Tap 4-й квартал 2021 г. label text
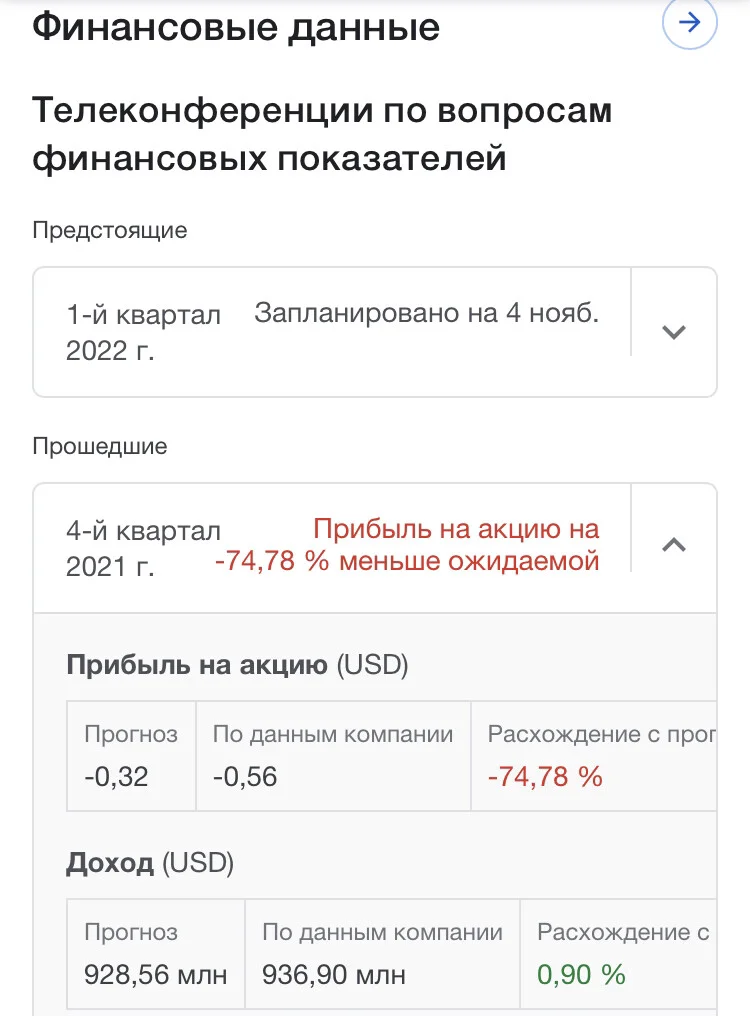The width and height of the screenshot is (750, 1016). tap(143, 548)
